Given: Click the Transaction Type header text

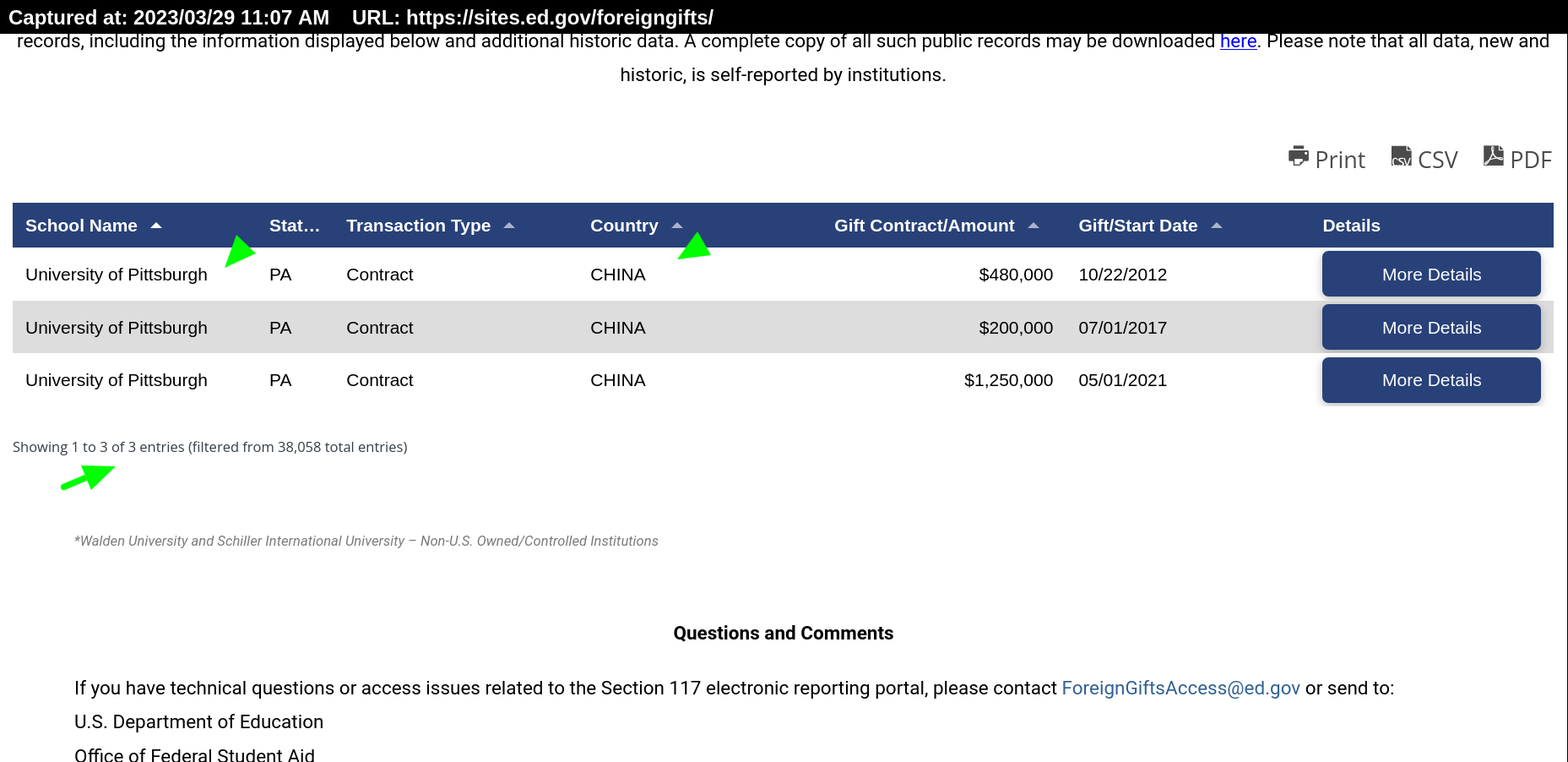Looking at the screenshot, I should pyautogui.click(x=418, y=226).
